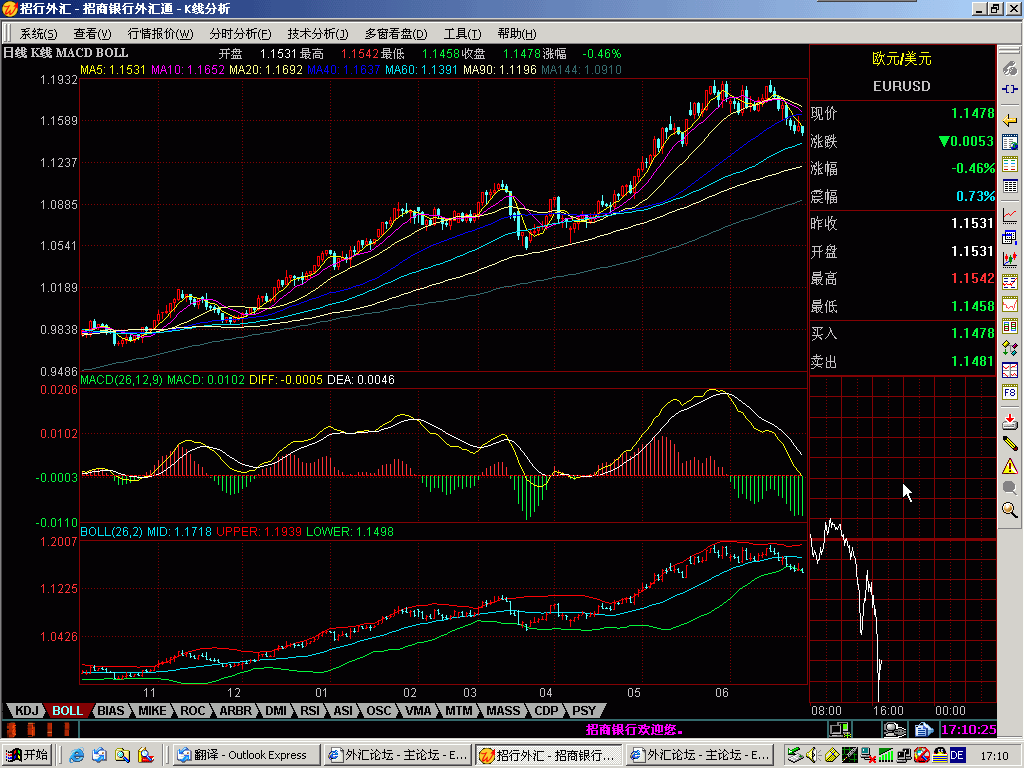1024x768 pixels.
Task: Switch to the MTM indicator tab
Action: point(458,711)
